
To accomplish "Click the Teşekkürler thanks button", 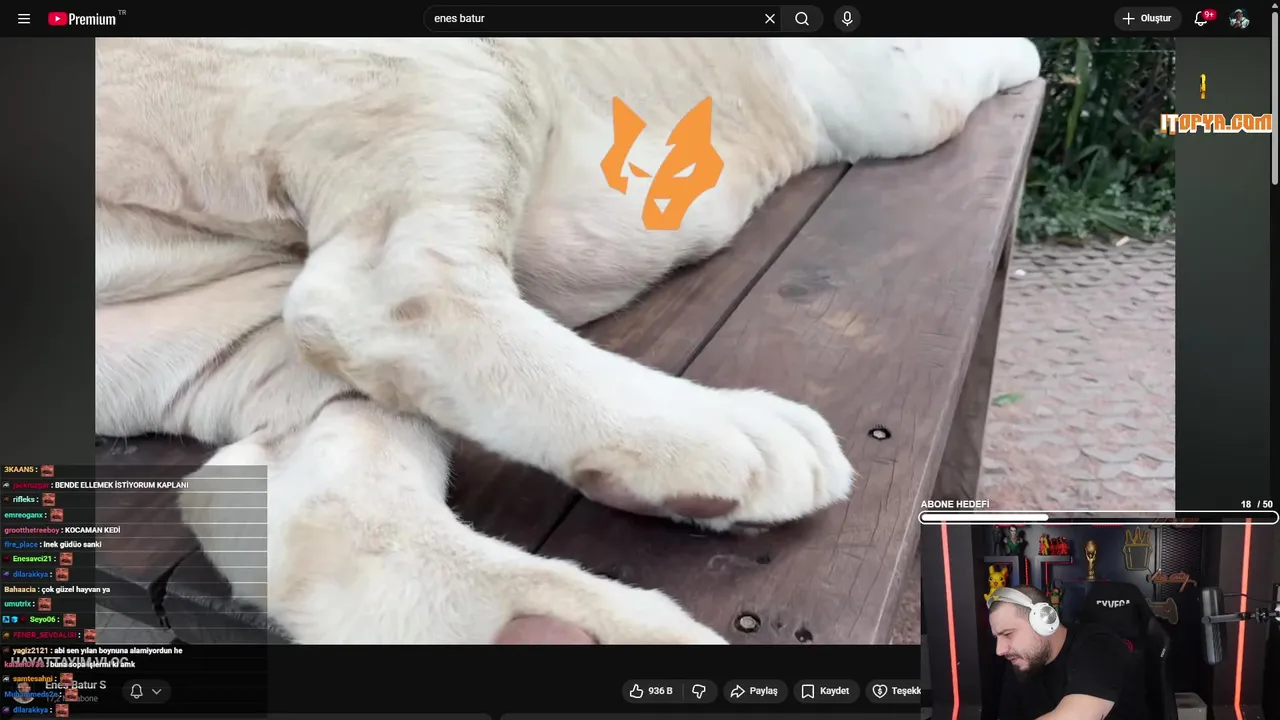I will point(894,691).
